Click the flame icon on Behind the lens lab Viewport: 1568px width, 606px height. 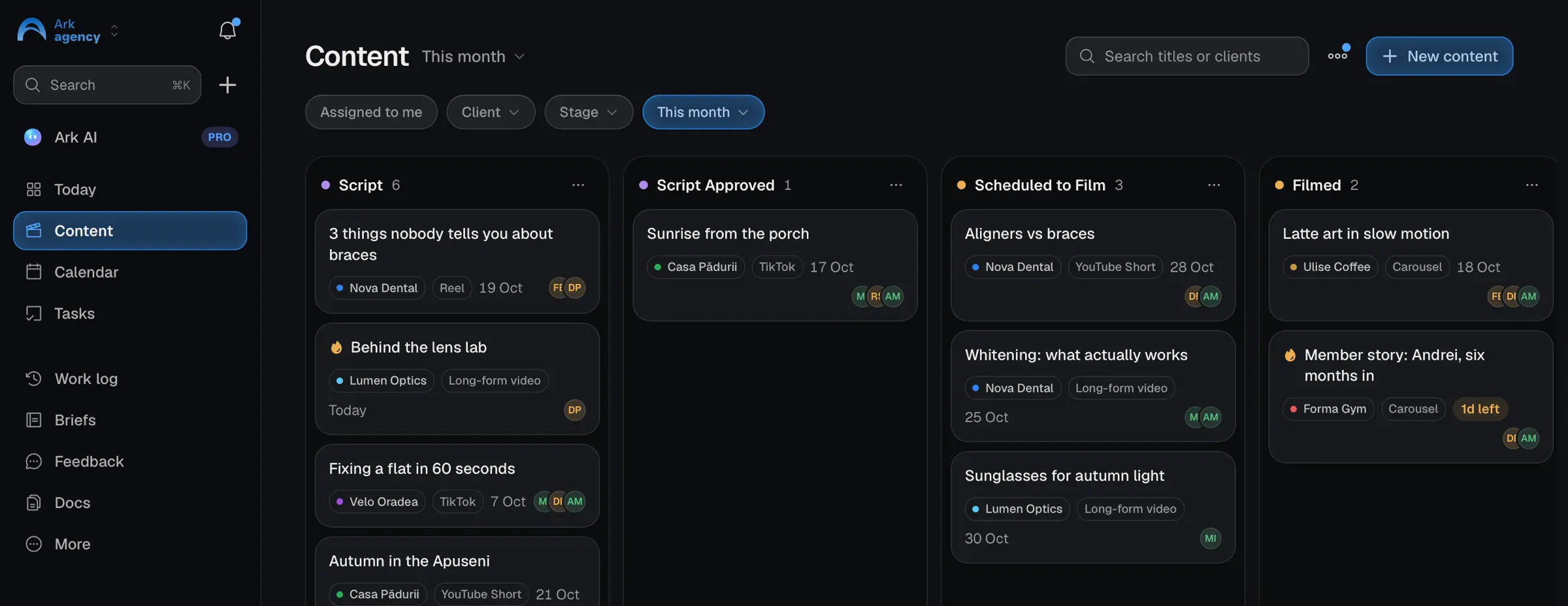pos(336,347)
